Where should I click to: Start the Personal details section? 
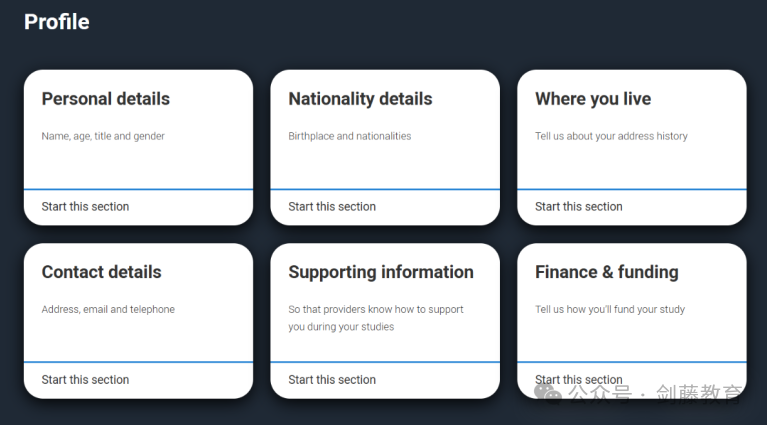pyautogui.click(x=85, y=207)
